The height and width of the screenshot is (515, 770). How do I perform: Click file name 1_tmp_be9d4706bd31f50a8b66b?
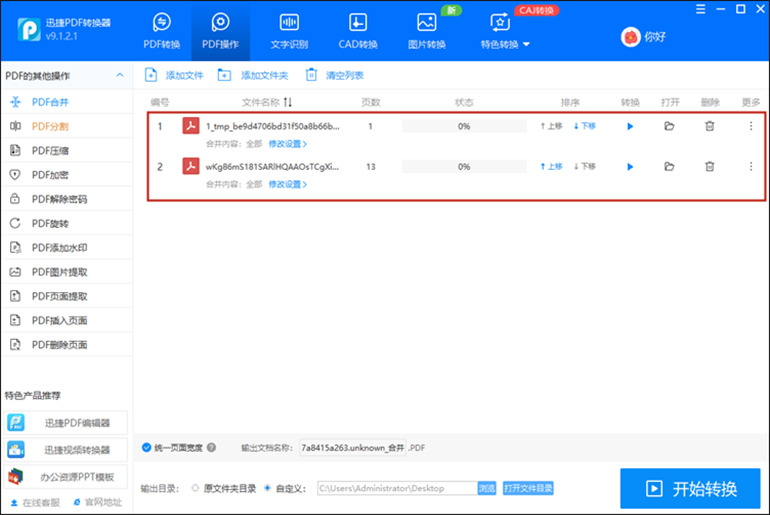point(273,126)
